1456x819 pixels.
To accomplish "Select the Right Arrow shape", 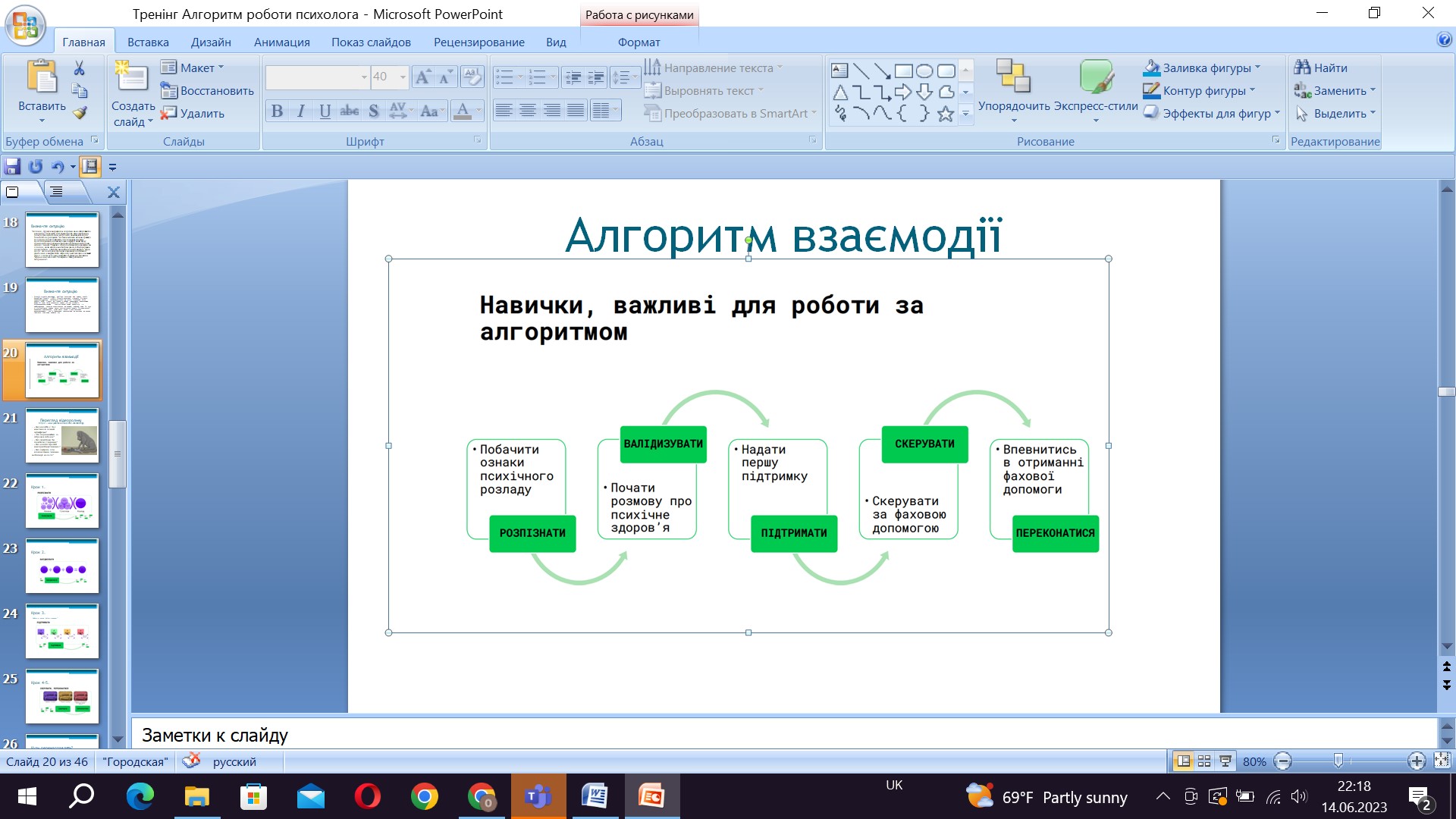I will pyautogui.click(x=902, y=92).
